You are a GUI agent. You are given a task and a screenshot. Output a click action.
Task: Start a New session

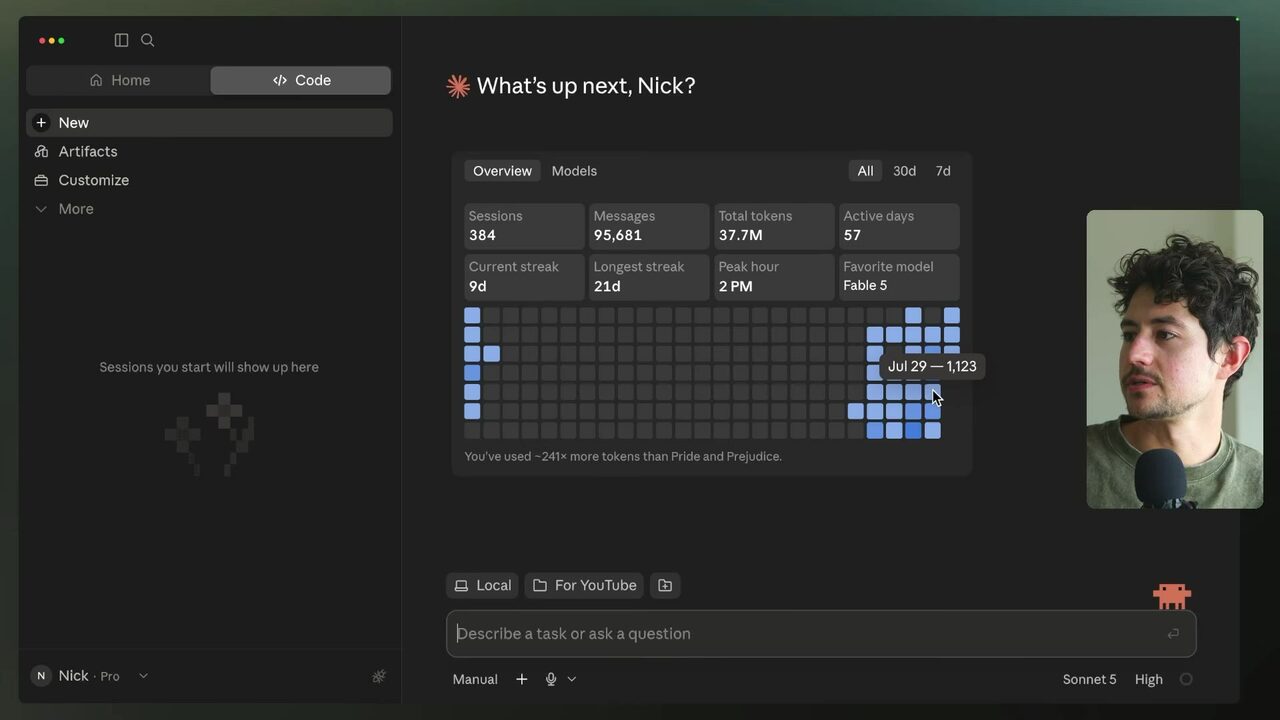coord(210,122)
